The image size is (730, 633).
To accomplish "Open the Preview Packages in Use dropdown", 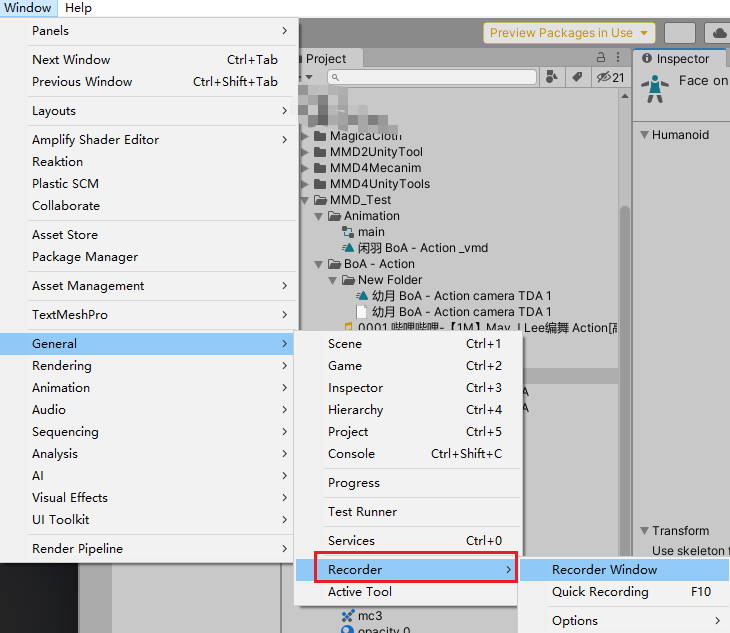I will 569,33.
